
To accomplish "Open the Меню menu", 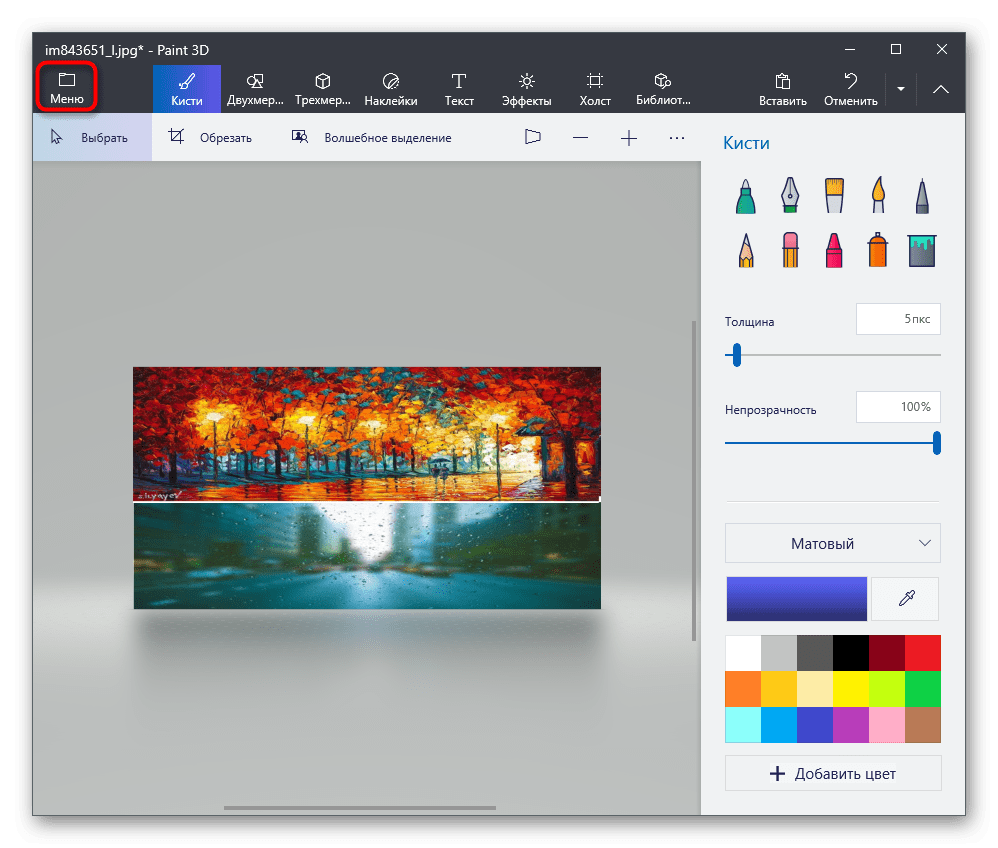I will pos(67,88).
